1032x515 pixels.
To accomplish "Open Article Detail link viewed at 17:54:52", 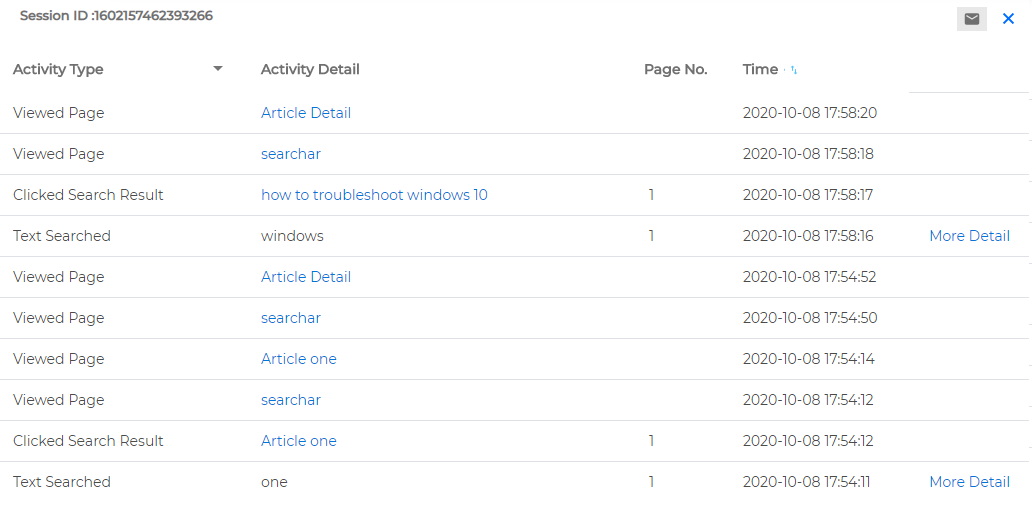I will (306, 277).
